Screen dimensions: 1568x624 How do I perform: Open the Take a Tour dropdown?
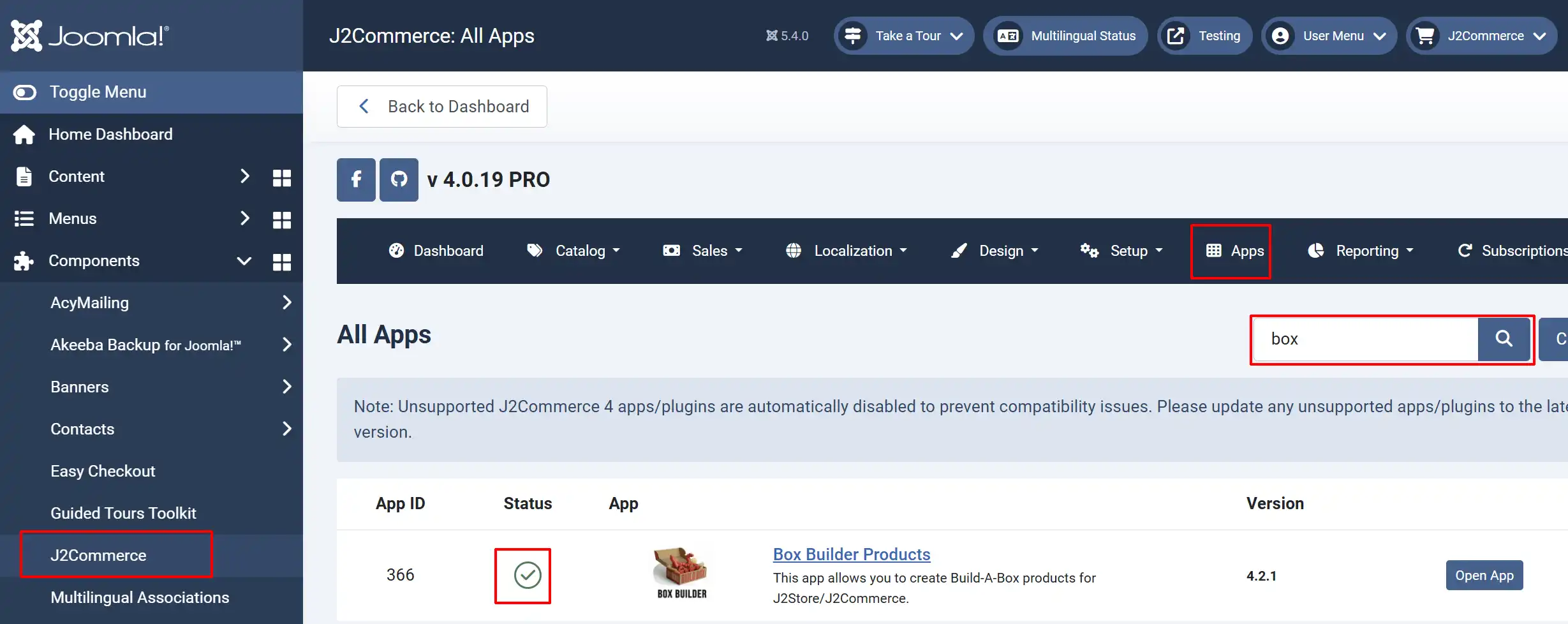pos(904,36)
